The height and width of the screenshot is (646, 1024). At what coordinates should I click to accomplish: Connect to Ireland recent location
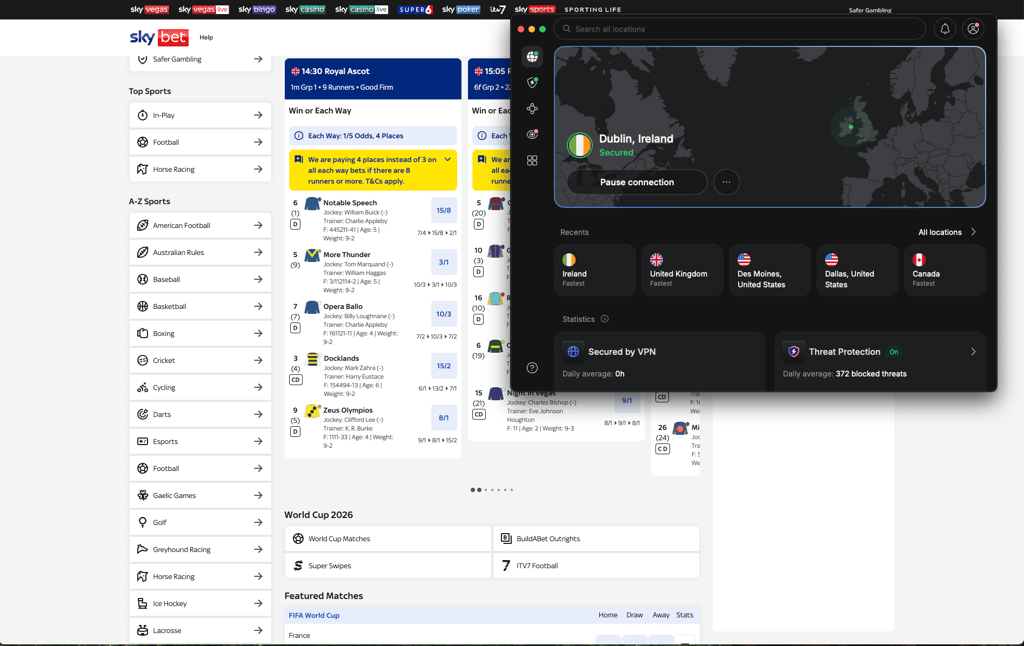tap(594, 270)
